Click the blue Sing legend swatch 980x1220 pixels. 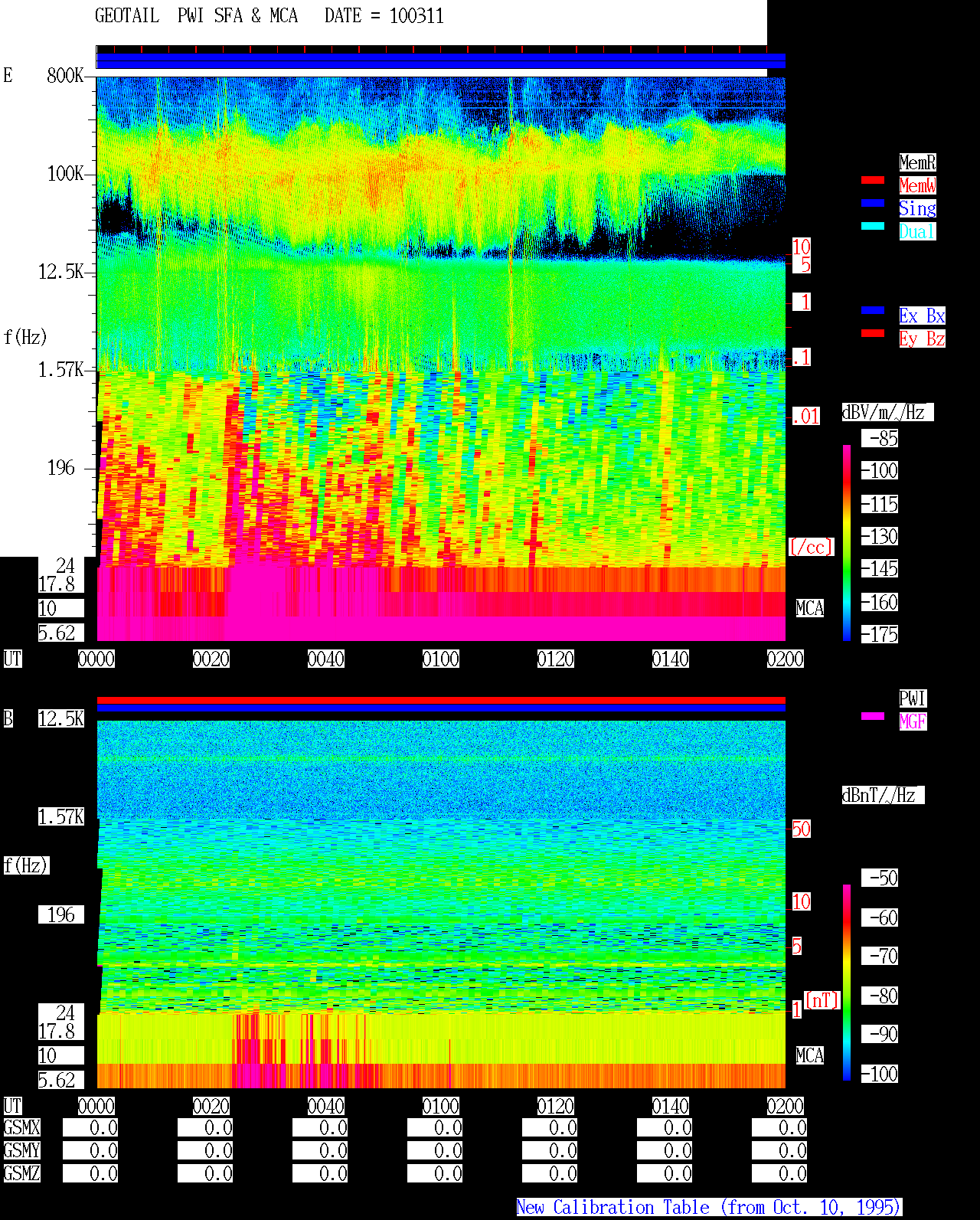click(x=873, y=203)
